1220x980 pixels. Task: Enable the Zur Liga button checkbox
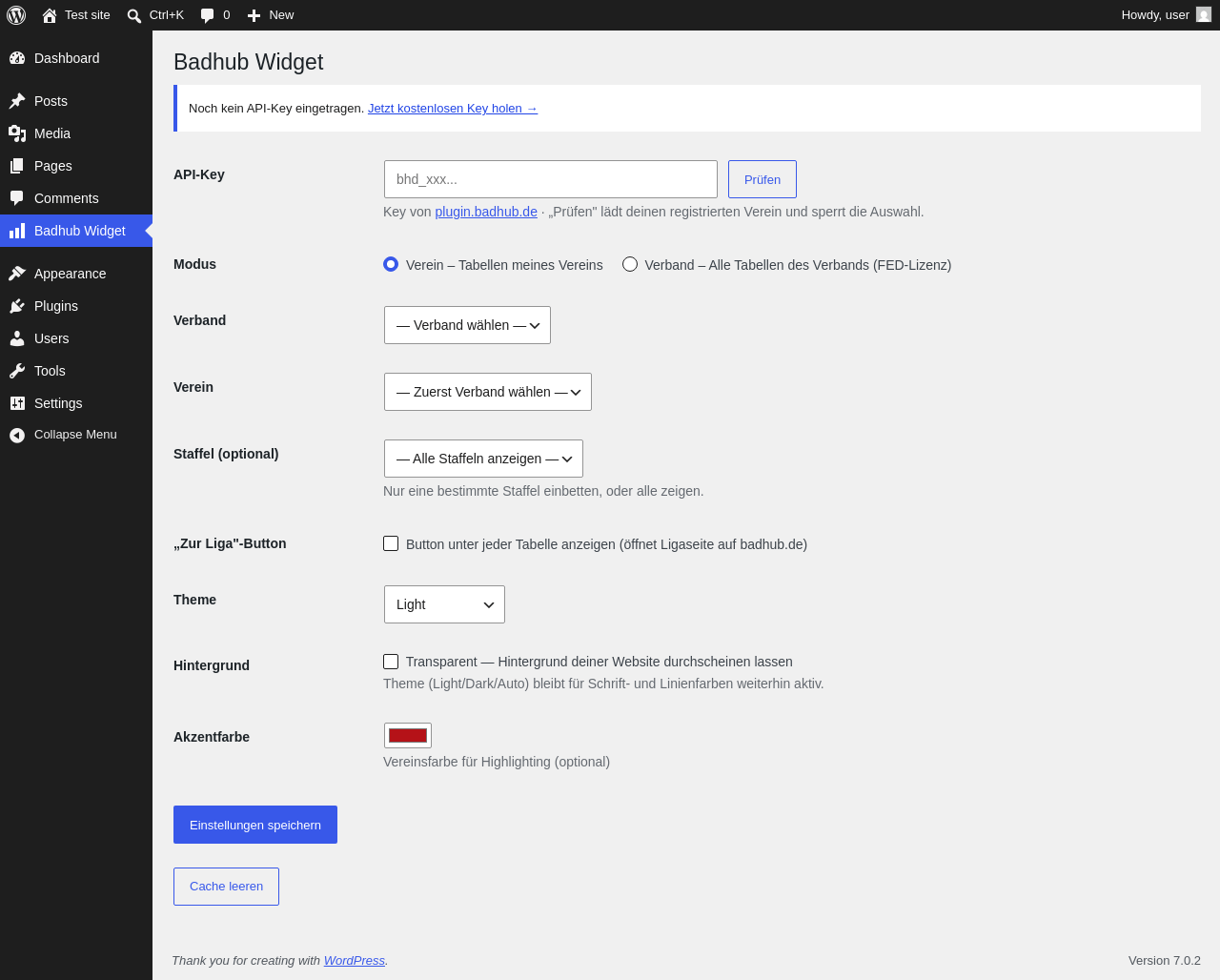[x=391, y=543]
